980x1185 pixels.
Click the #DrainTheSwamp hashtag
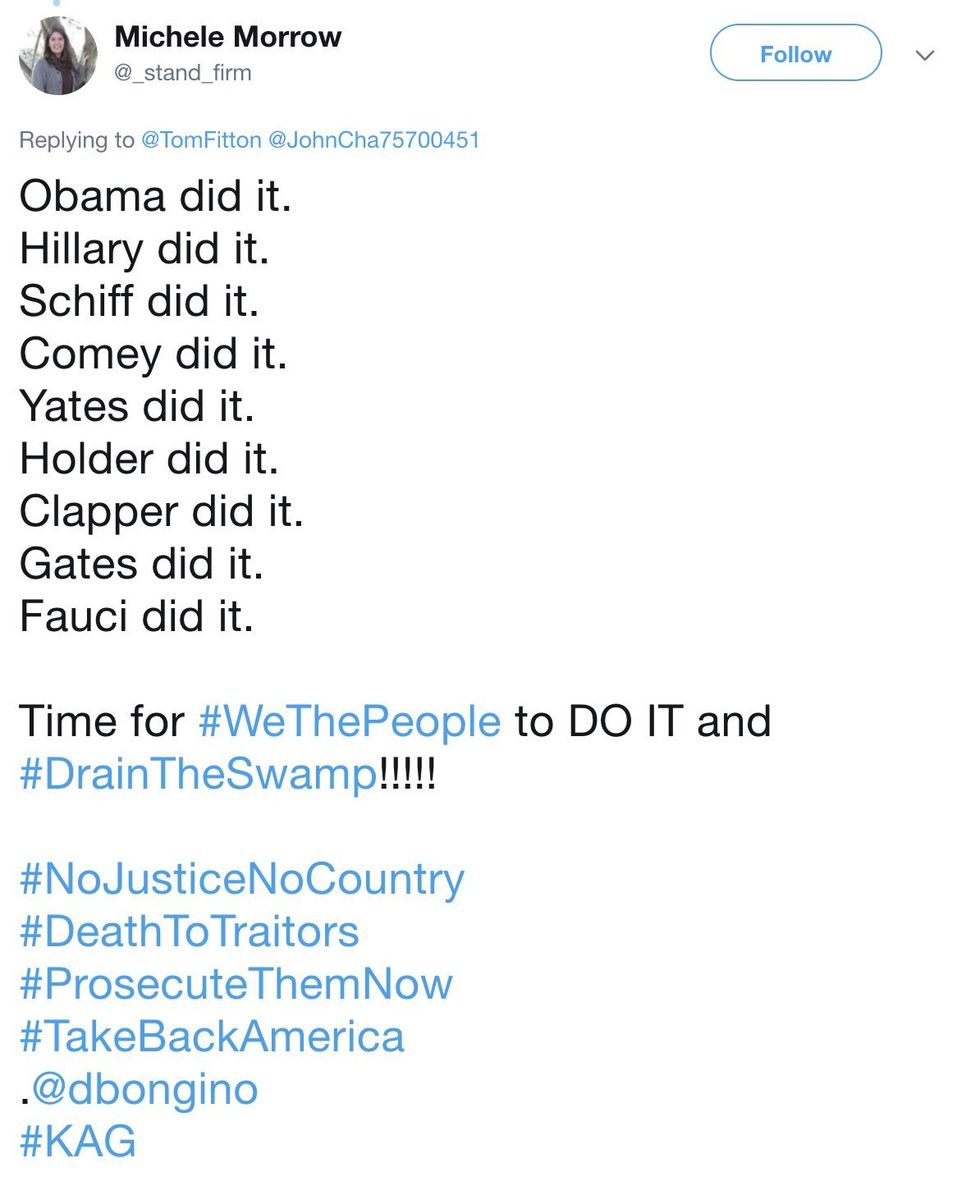pyautogui.click(x=199, y=774)
